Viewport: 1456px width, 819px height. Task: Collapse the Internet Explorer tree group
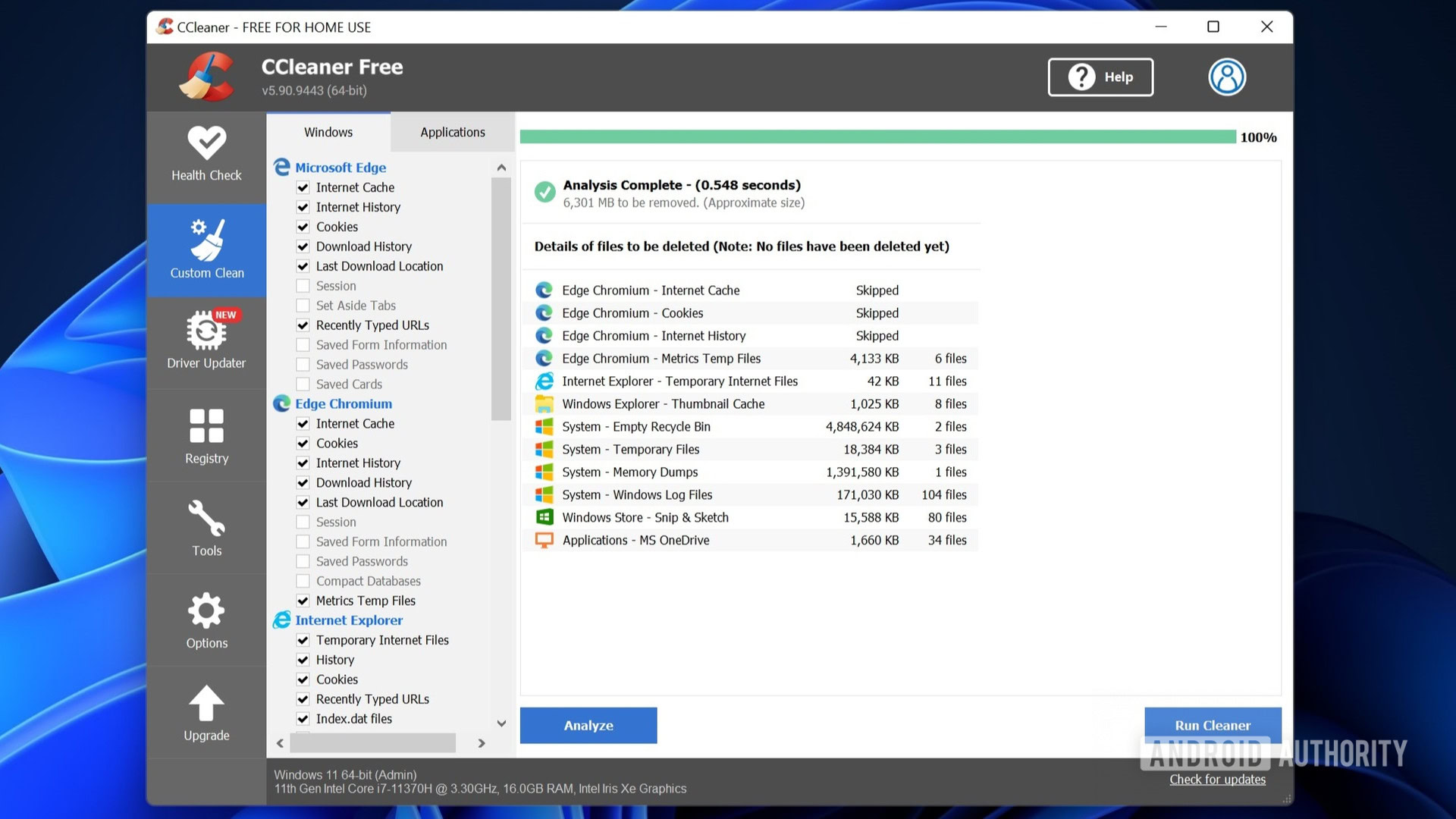click(349, 620)
